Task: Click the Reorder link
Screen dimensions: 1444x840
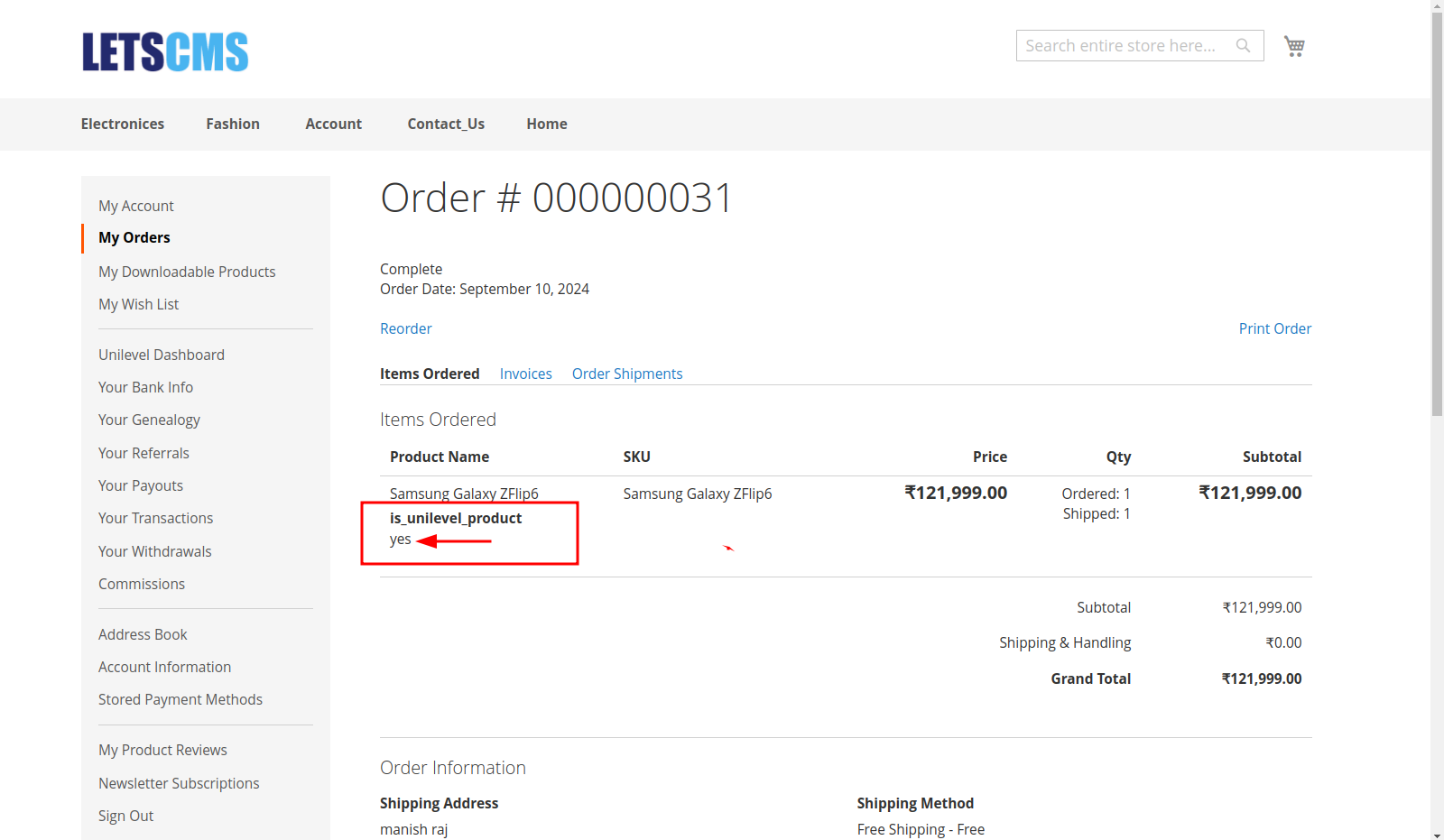Action: point(406,328)
